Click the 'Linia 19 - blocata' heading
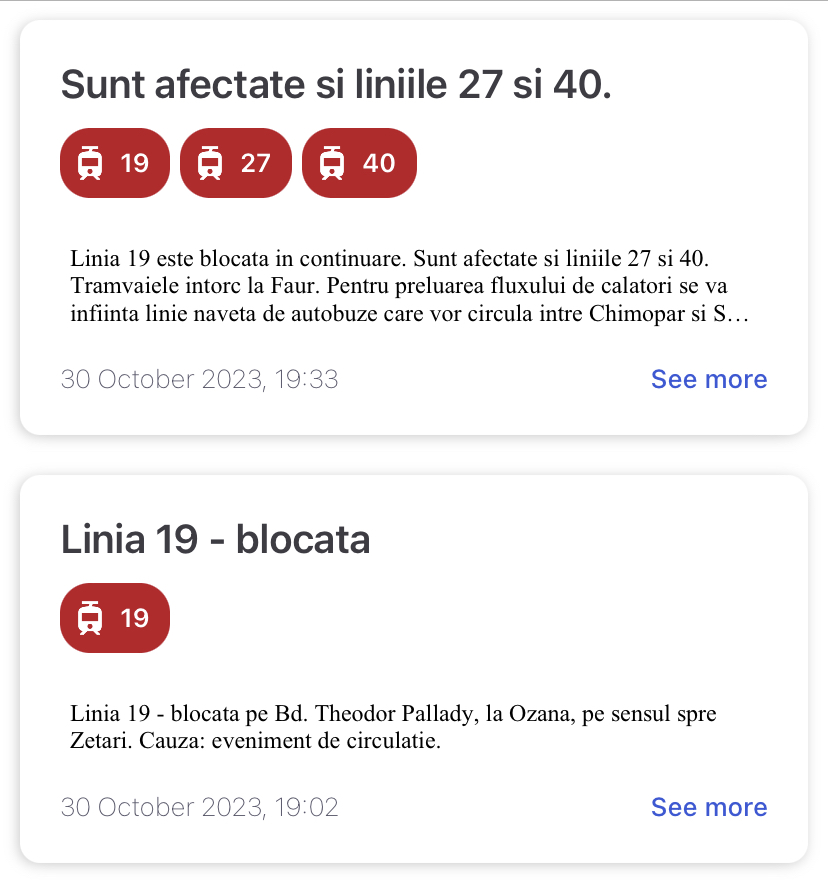This screenshot has height=886, width=828. [x=215, y=540]
